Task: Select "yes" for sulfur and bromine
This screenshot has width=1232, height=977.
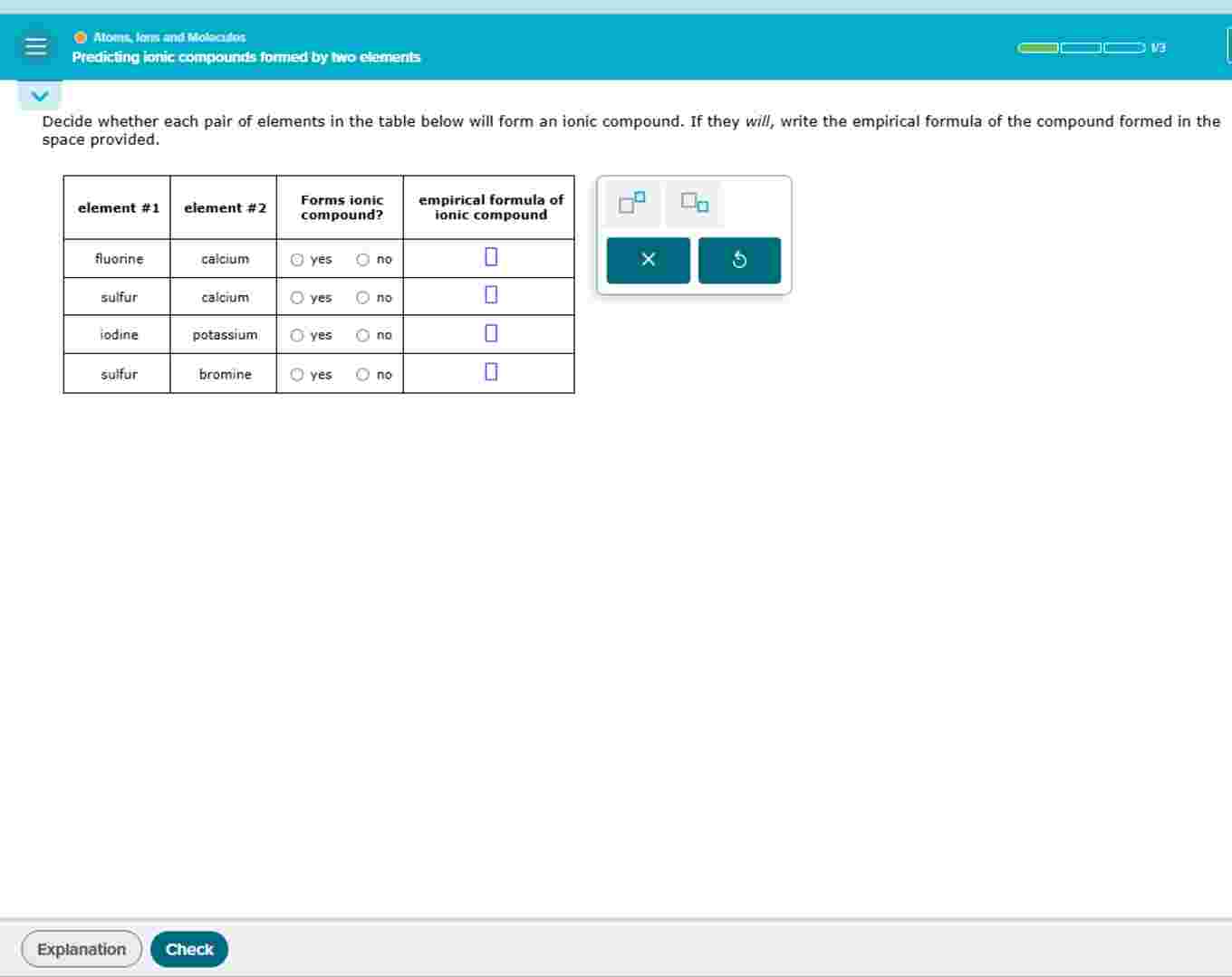Action: click(296, 374)
